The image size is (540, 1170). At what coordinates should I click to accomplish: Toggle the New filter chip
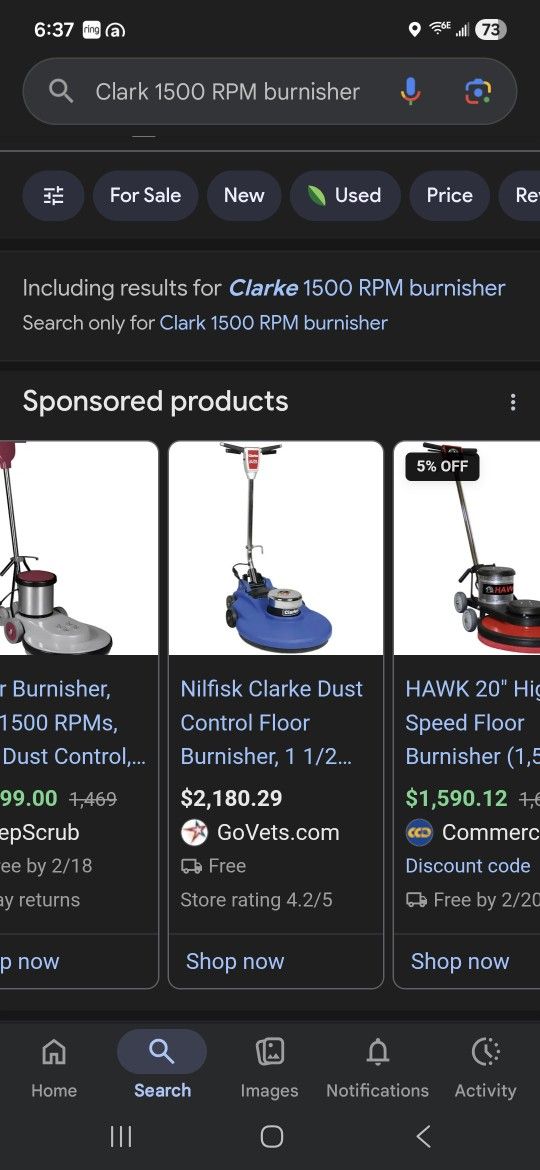click(244, 195)
